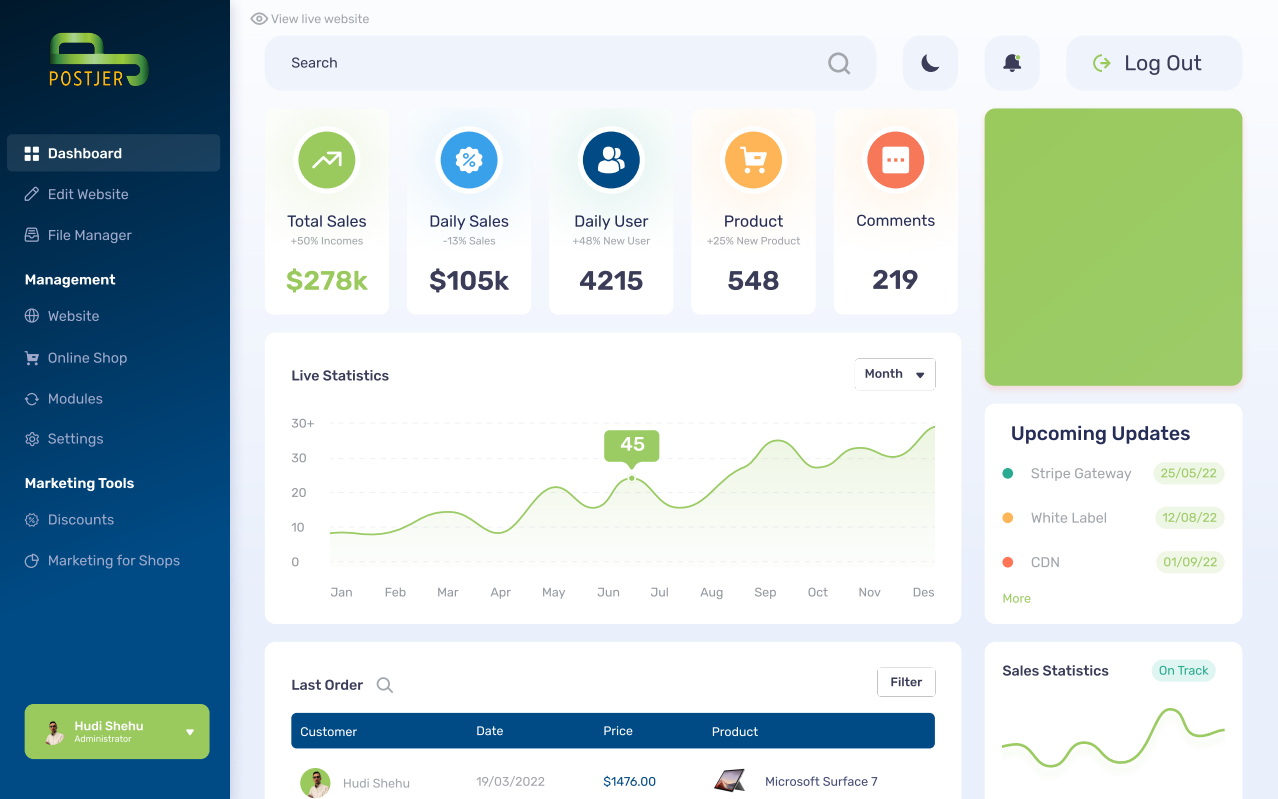This screenshot has width=1278, height=799.
Task: Click the search magnifier icon in search bar
Action: pos(839,63)
